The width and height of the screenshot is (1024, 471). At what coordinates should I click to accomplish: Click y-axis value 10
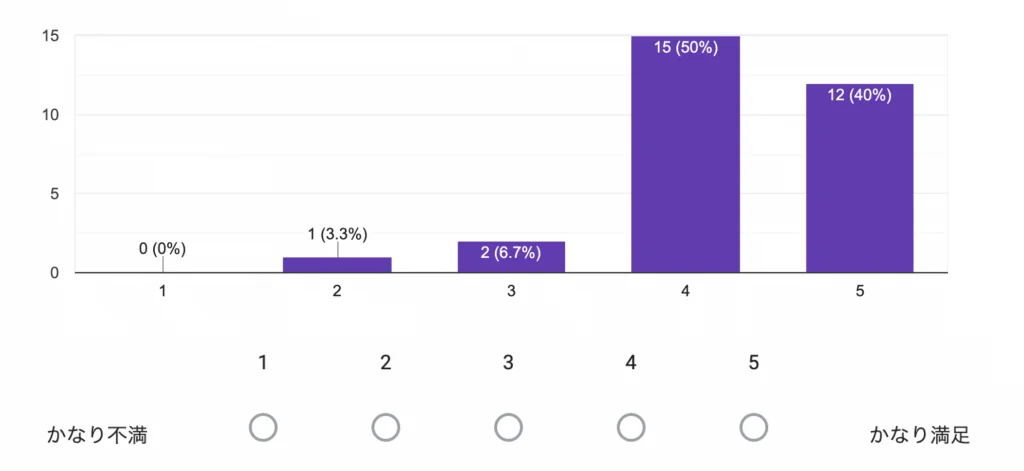pyautogui.click(x=51, y=115)
